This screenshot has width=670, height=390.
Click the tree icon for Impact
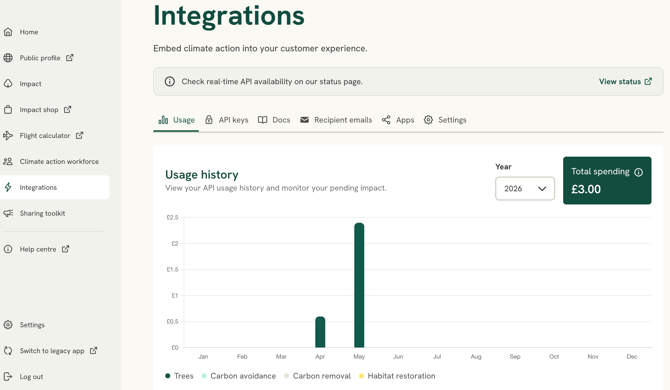coord(8,84)
